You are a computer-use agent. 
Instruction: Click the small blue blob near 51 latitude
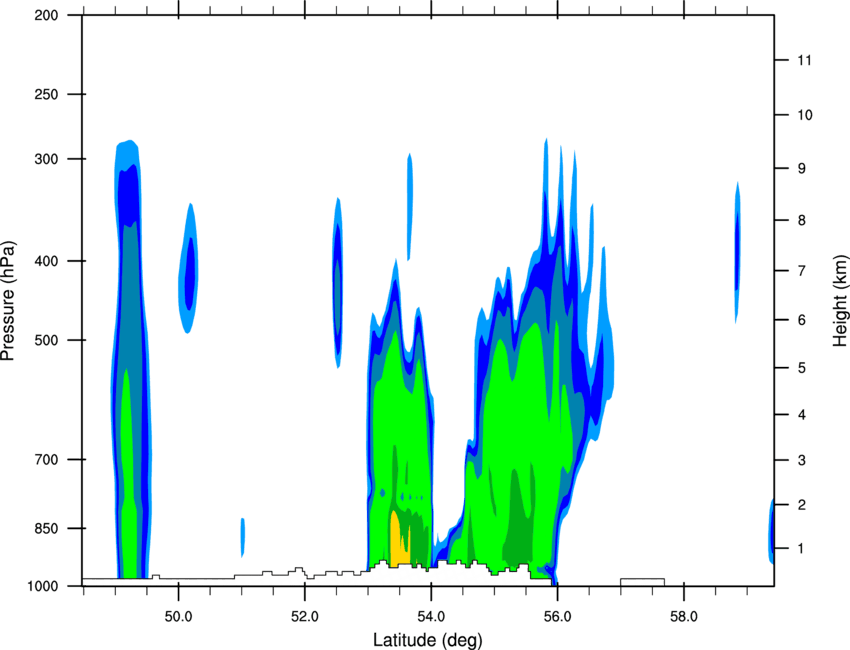click(x=243, y=537)
